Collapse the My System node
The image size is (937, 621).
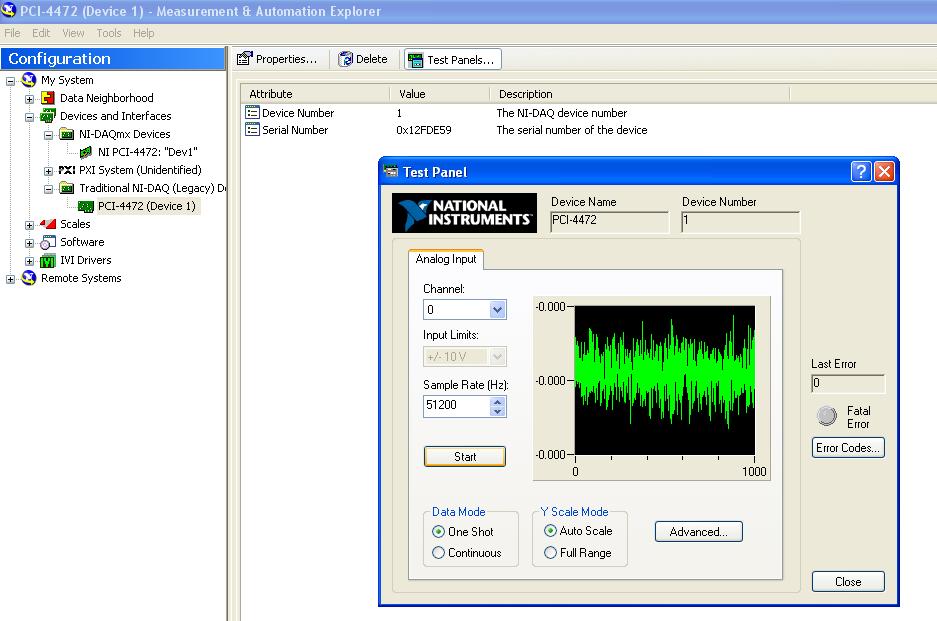pos(10,81)
